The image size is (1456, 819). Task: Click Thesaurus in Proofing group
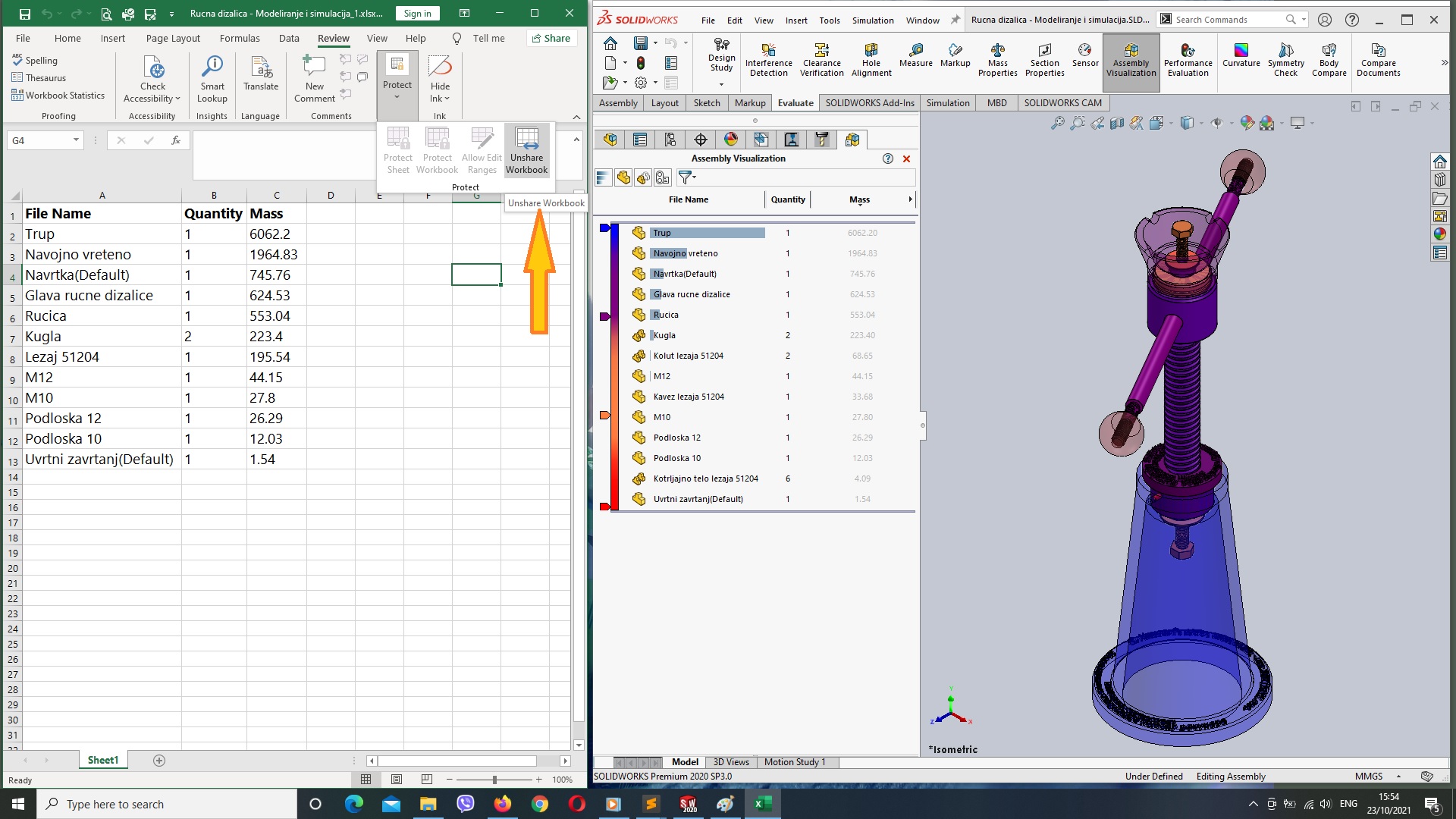pos(39,78)
